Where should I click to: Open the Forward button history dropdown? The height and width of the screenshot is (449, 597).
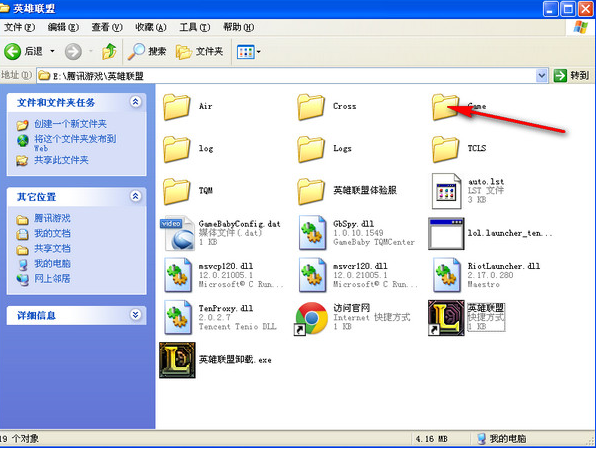91,51
